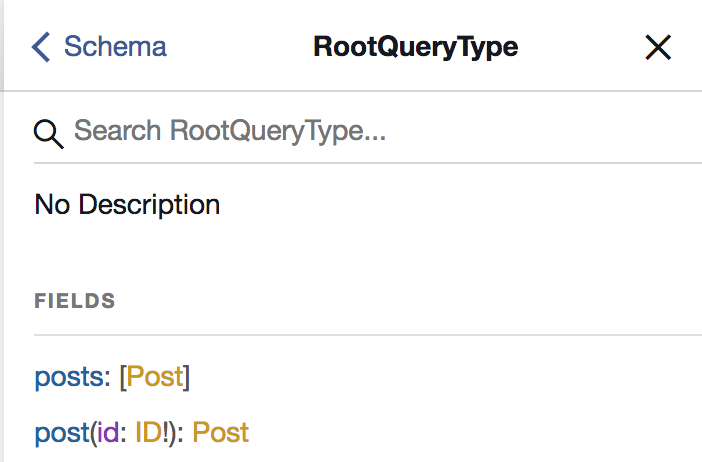Click the panel's left resize edge
Image resolution: width=702 pixels, height=462 pixels.
pyautogui.click(x=3, y=230)
